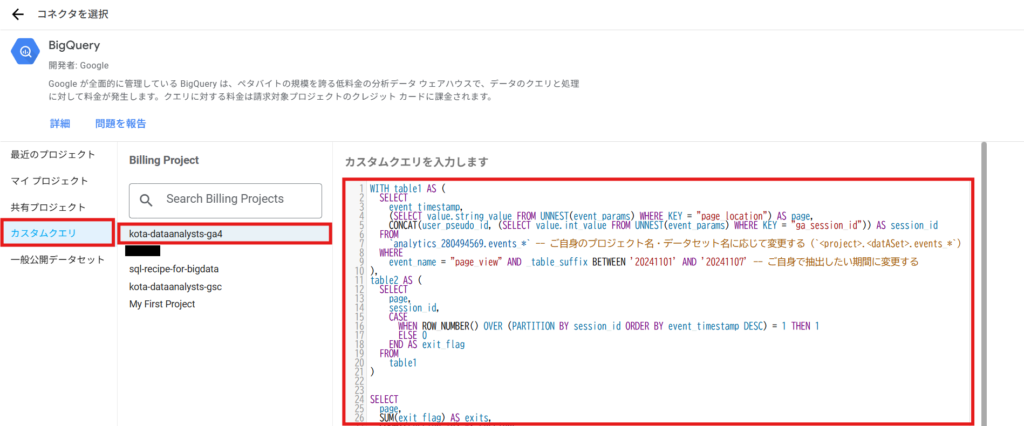
Task: Click the search magnifier icon
Action: pos(147,200)
